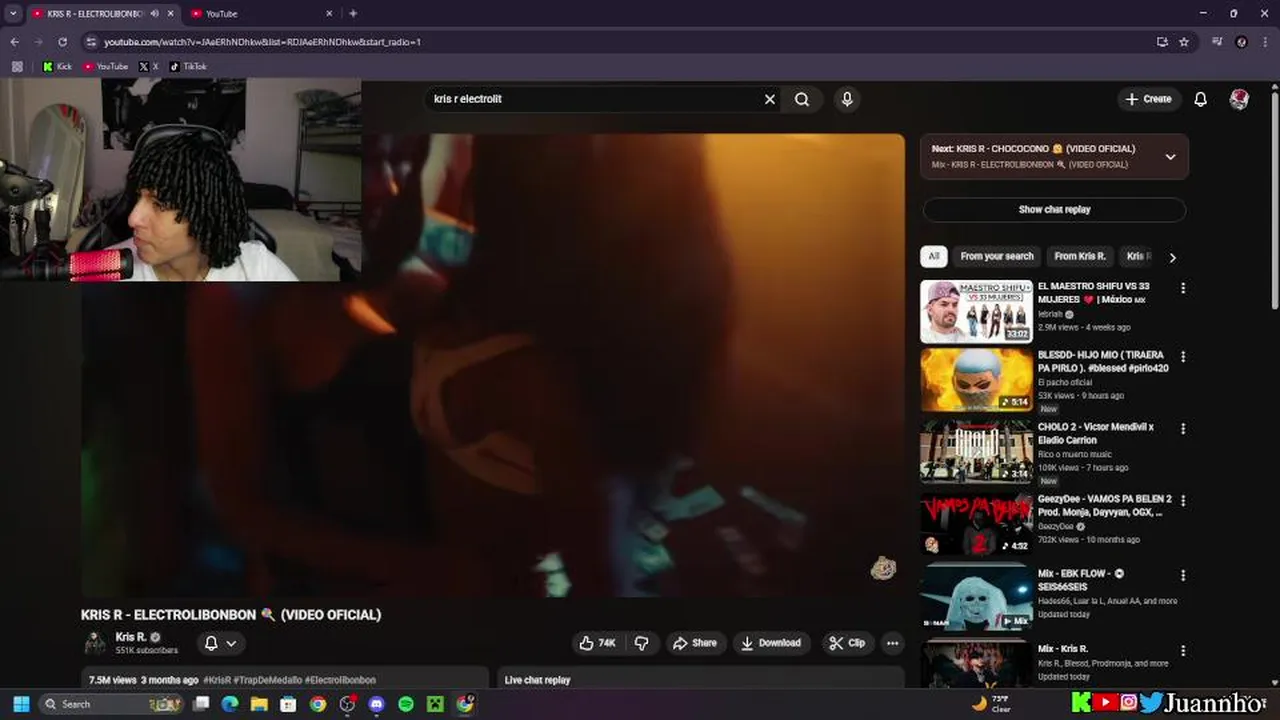Open the YouTube account avatar menu
This screenshot has width=1280, height=720.
click(x=1239, y=99)
